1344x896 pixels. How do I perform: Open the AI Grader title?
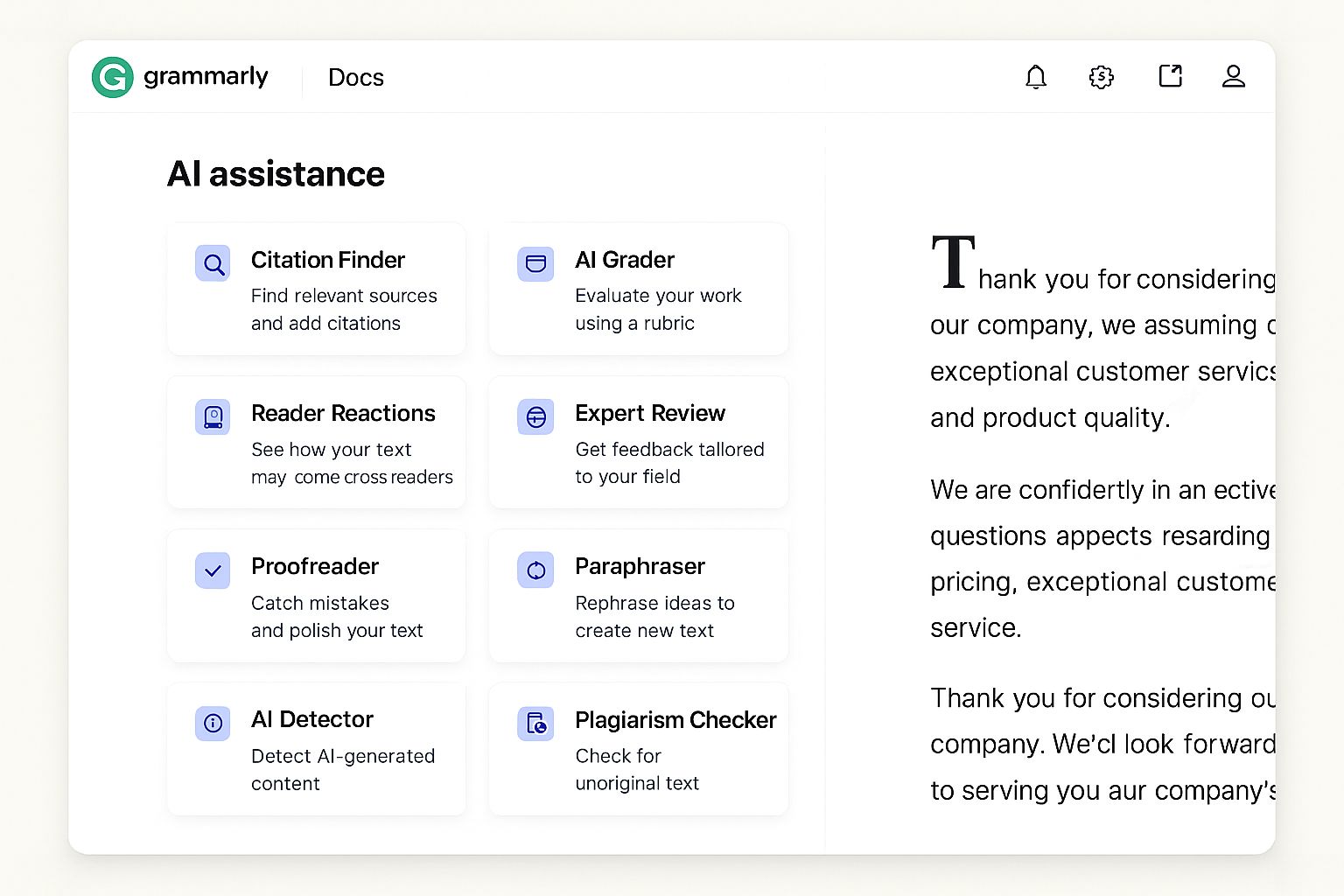click(x=625, y=260)
